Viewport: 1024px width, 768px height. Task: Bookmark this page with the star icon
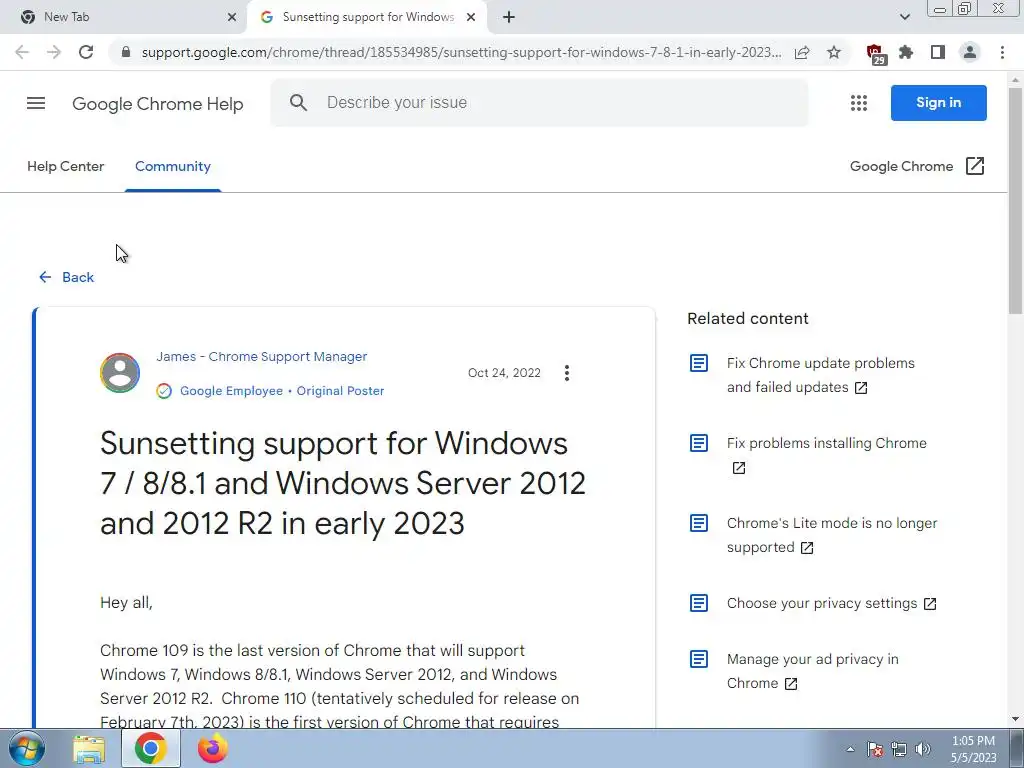834,52
